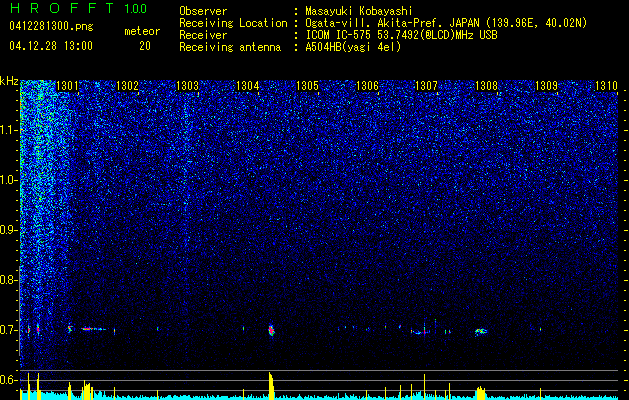Click the 0.7 kHz frequency label
This screenshot has width=629, height=400.
9,330
